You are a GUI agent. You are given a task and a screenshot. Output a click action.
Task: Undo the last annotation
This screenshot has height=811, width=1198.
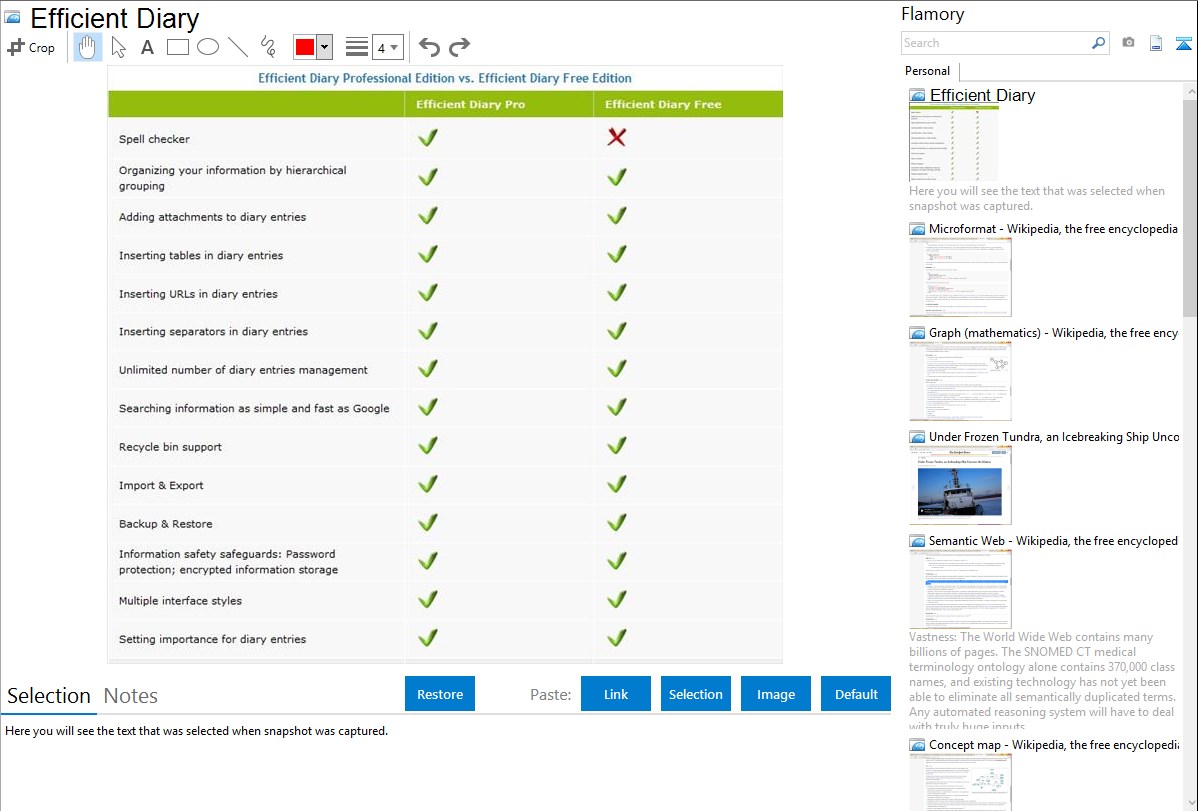tap(429, 47)
